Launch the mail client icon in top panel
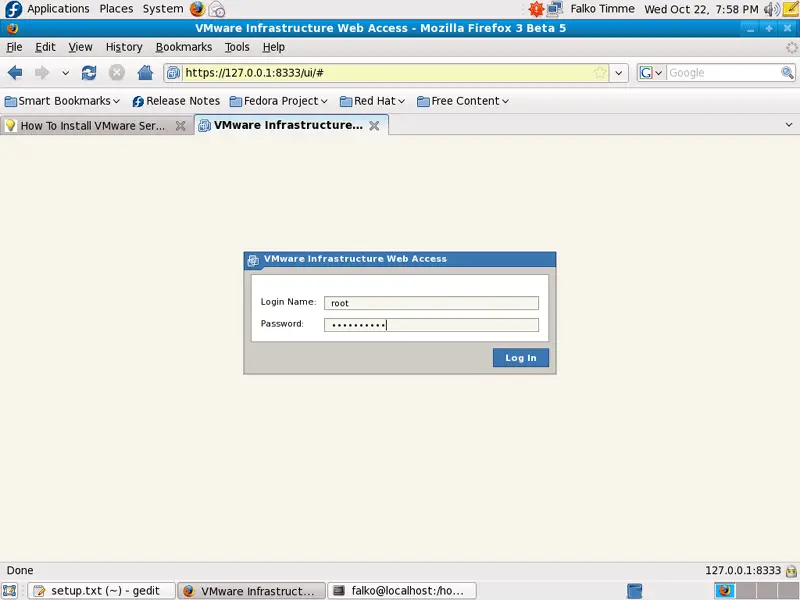The height and width of the screenshot is (600, 800). coord(217,9)
